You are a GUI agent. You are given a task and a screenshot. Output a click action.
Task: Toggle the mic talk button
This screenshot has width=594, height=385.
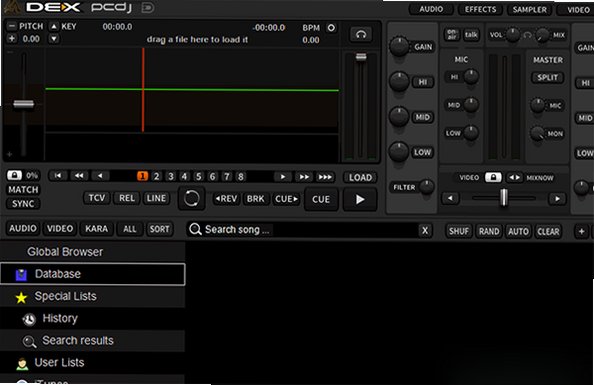(x=471, y=34)
